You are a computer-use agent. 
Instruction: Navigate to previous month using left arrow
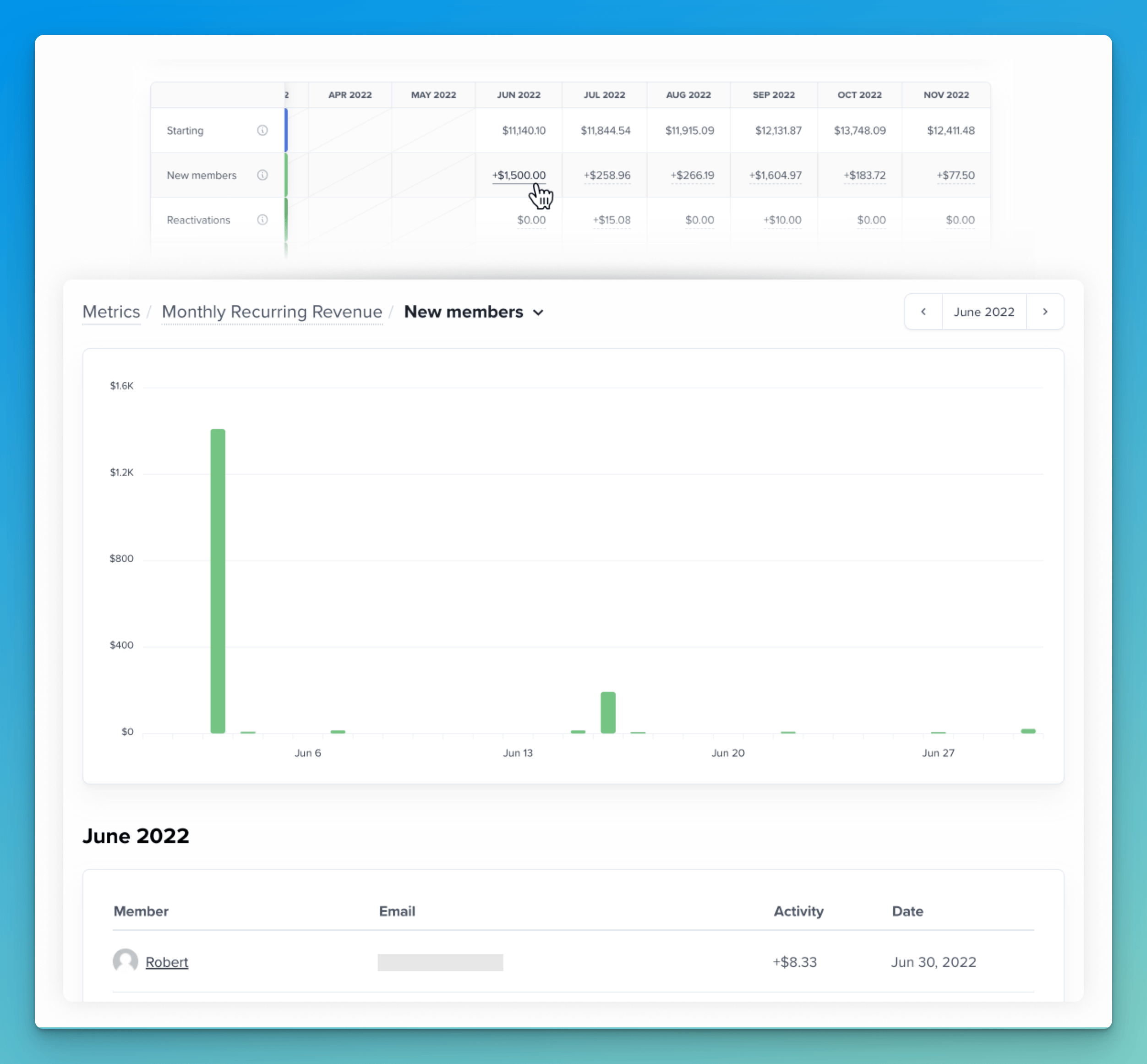(x=922, y=312)
